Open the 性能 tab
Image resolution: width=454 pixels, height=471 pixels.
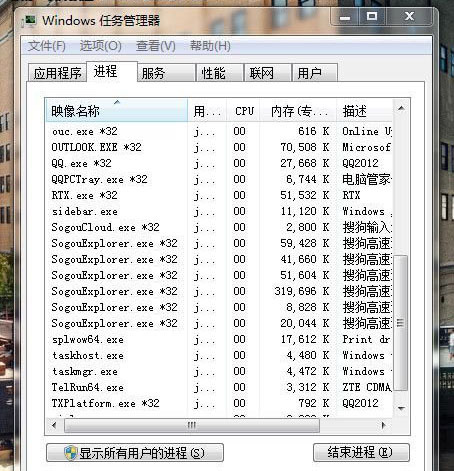pos(220,73)
